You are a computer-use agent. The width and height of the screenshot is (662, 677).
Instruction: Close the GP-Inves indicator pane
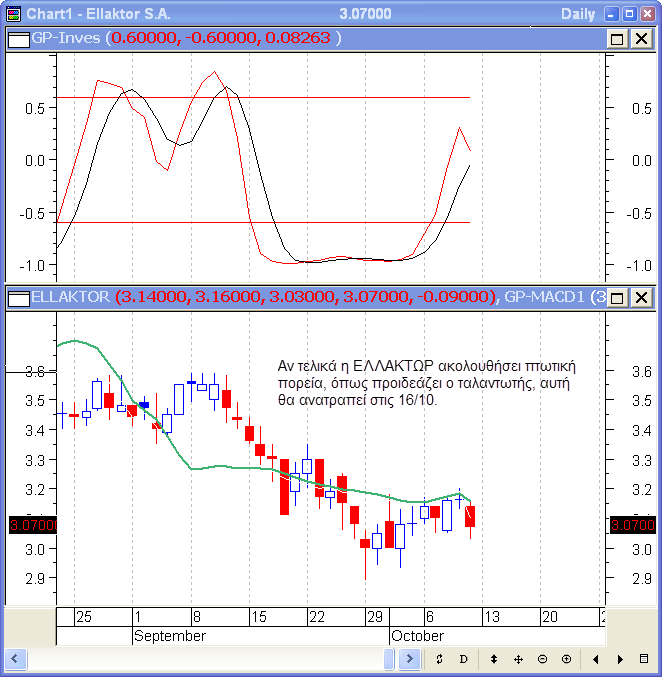pos(641,38)
